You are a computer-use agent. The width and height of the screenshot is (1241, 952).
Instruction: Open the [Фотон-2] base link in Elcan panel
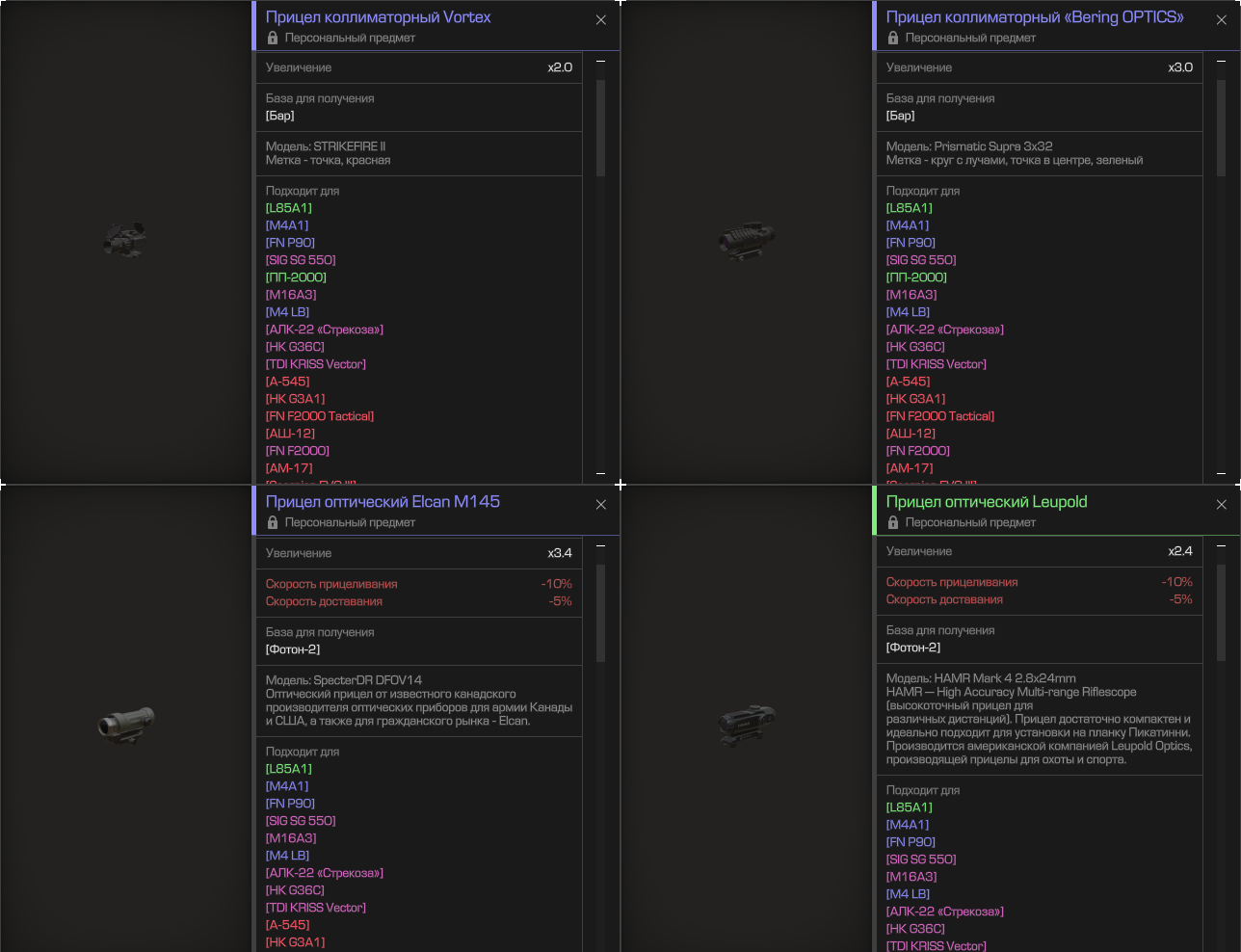click(x=293, y=649)
